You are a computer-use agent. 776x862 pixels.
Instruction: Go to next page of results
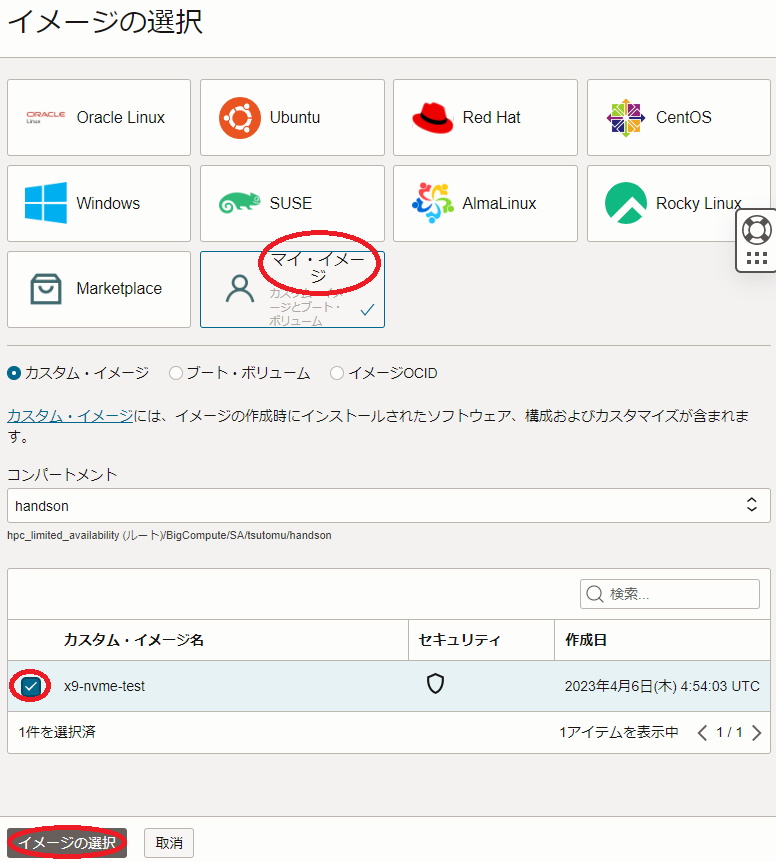756,733
